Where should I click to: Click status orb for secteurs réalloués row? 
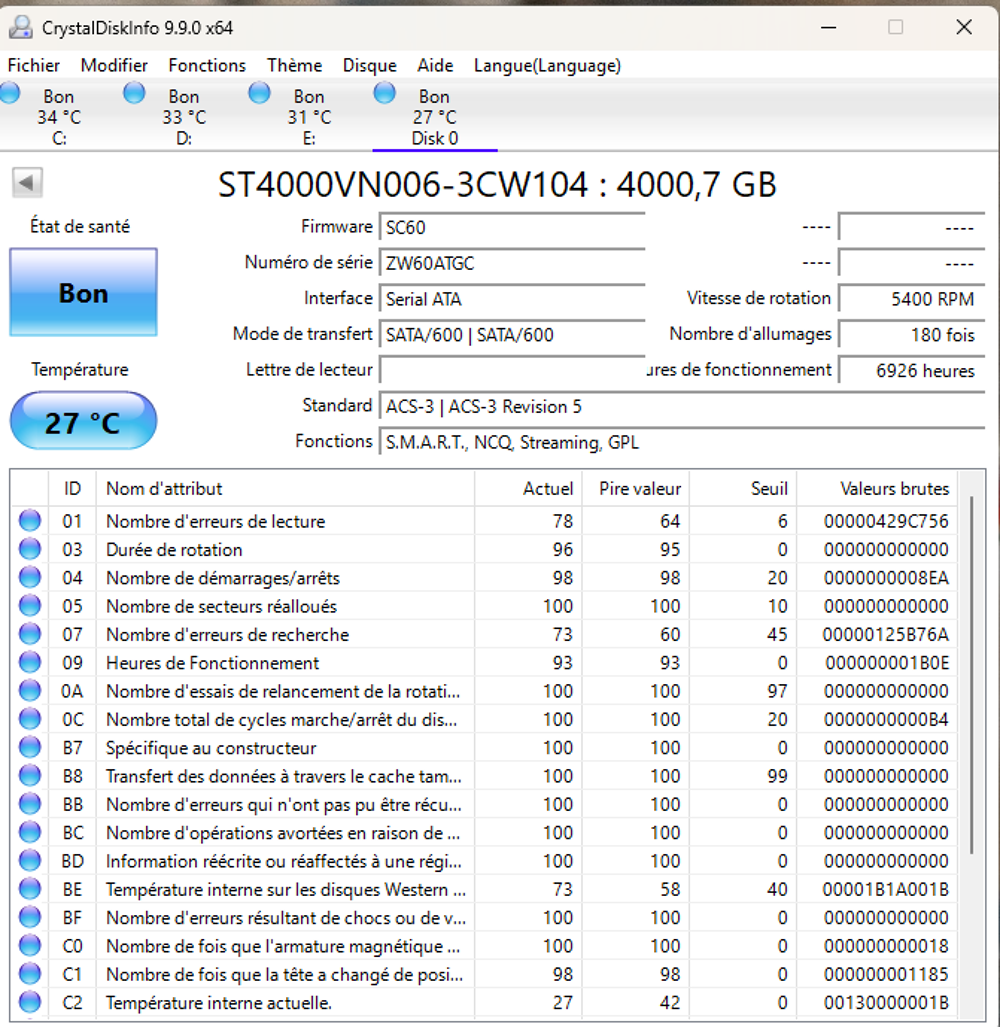pyautogui.click(x=29, y=606)
